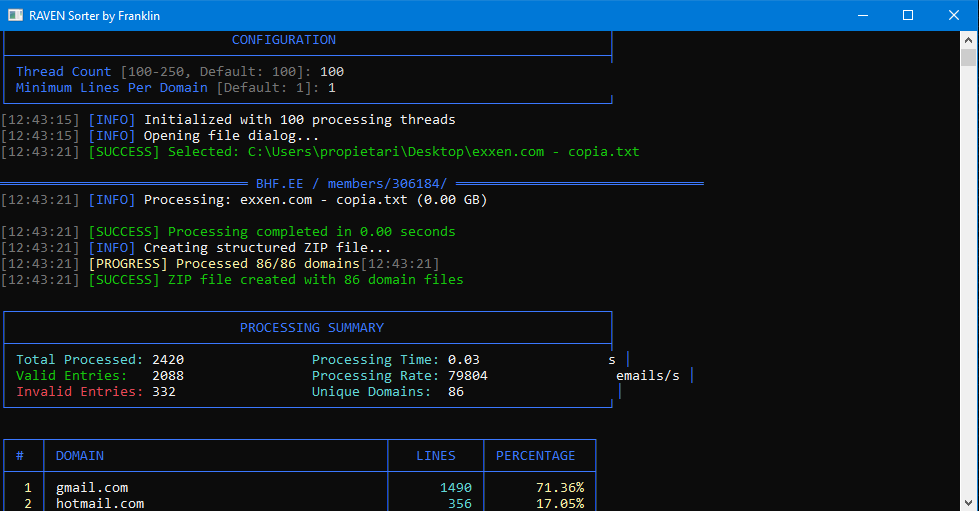Click the 'RAVEN Sorter by Franklin' window title
The width and height of the screenshot is (979, 511).
point(94,16)
